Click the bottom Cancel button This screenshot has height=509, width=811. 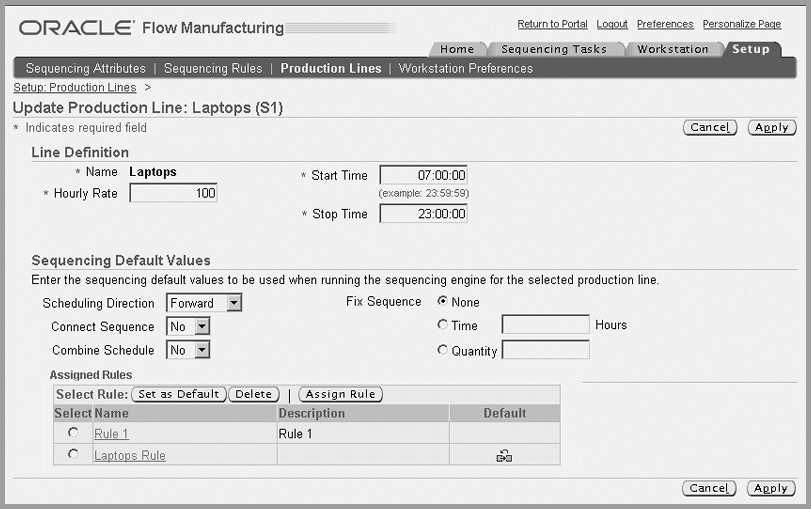pyautogui.click(x=709, y=488)
